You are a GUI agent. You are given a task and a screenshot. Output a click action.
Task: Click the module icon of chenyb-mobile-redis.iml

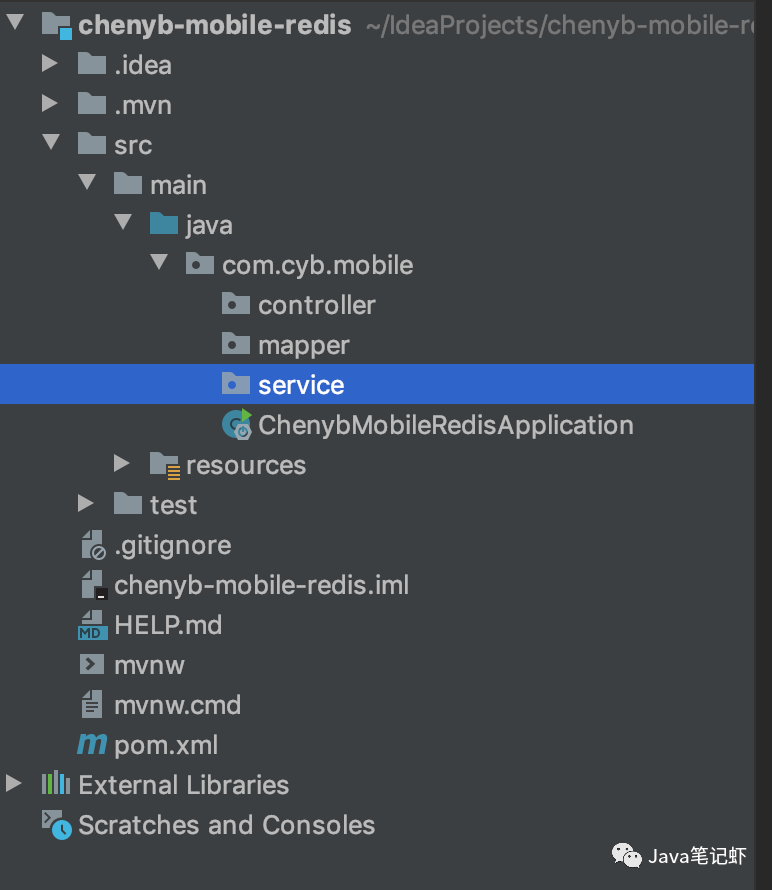[x=91, y=584]
